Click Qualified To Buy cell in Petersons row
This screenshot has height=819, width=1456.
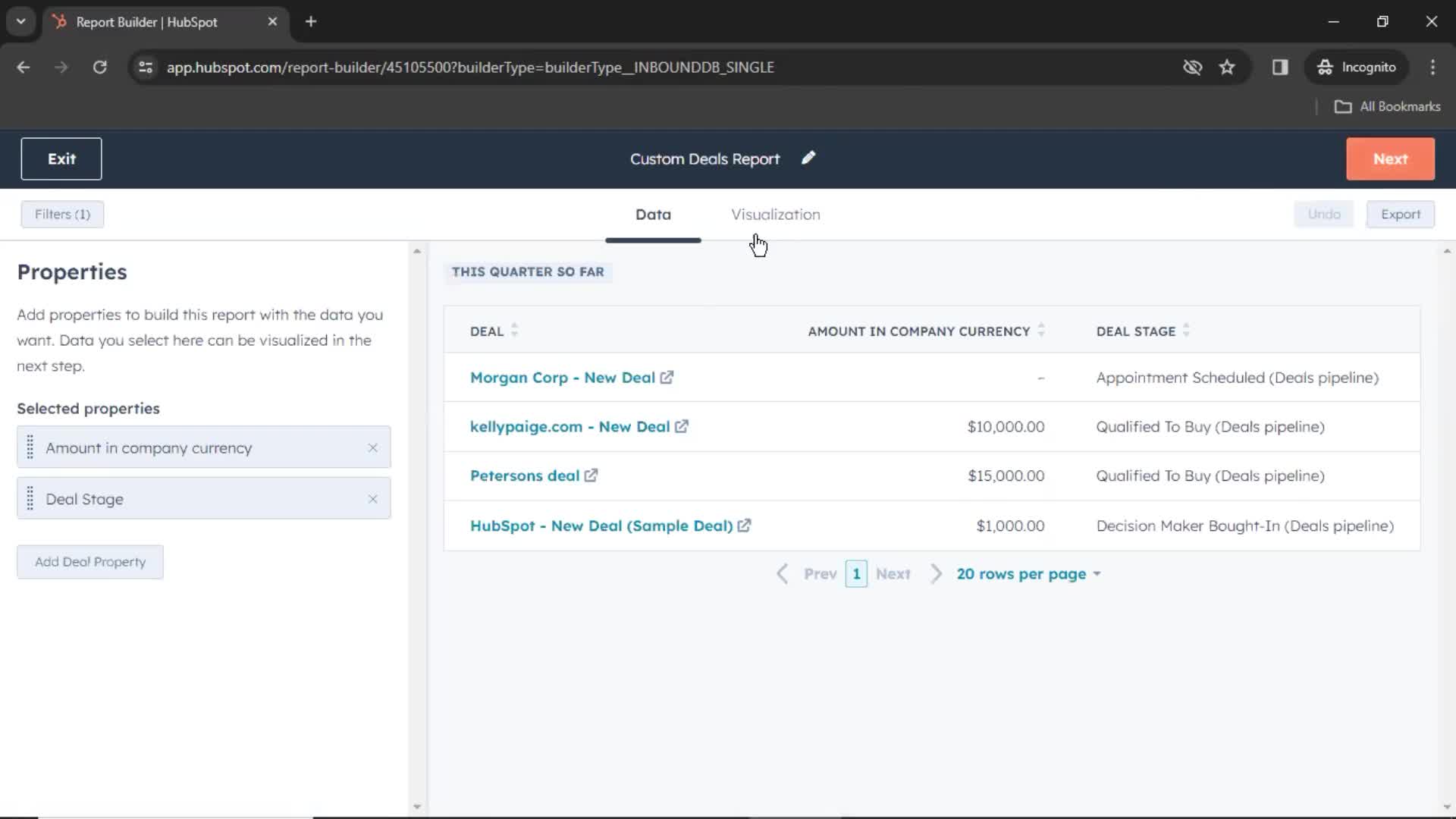pyautogui.click(x=1210, y=475)
